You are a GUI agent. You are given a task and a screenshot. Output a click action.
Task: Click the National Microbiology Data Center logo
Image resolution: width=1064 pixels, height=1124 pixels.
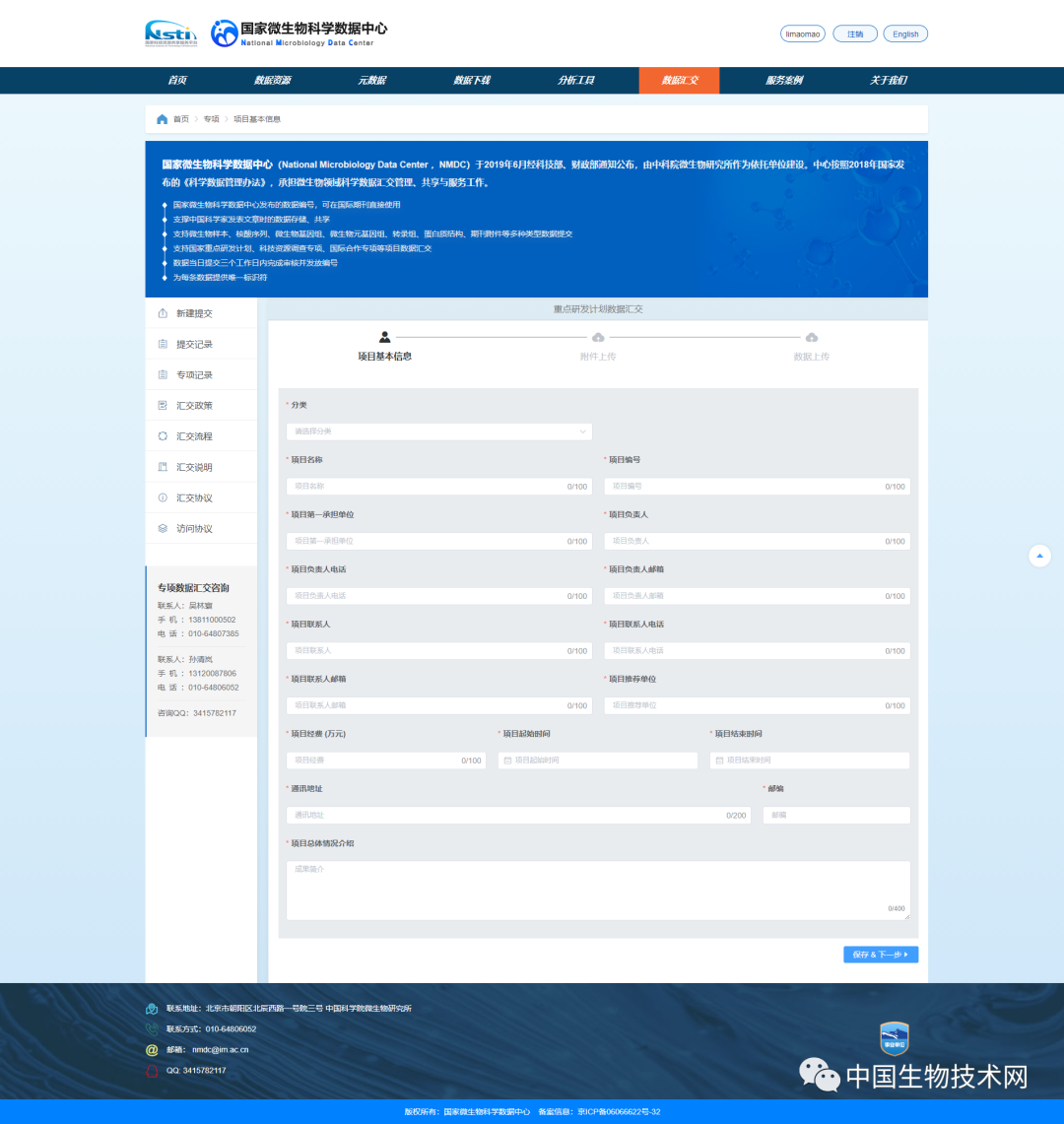[292, 33]
